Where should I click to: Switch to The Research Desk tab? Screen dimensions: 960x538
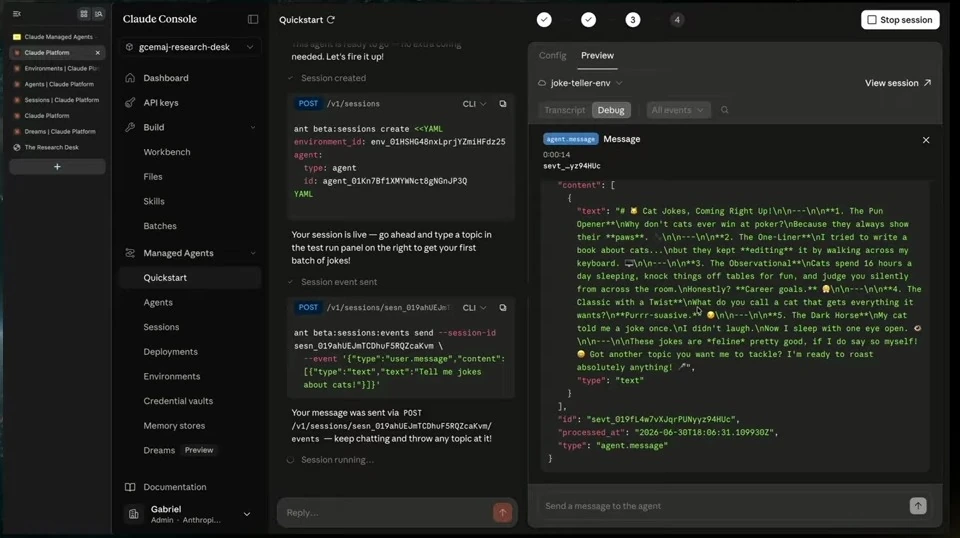pyautogui.click(x=57, y=147)
